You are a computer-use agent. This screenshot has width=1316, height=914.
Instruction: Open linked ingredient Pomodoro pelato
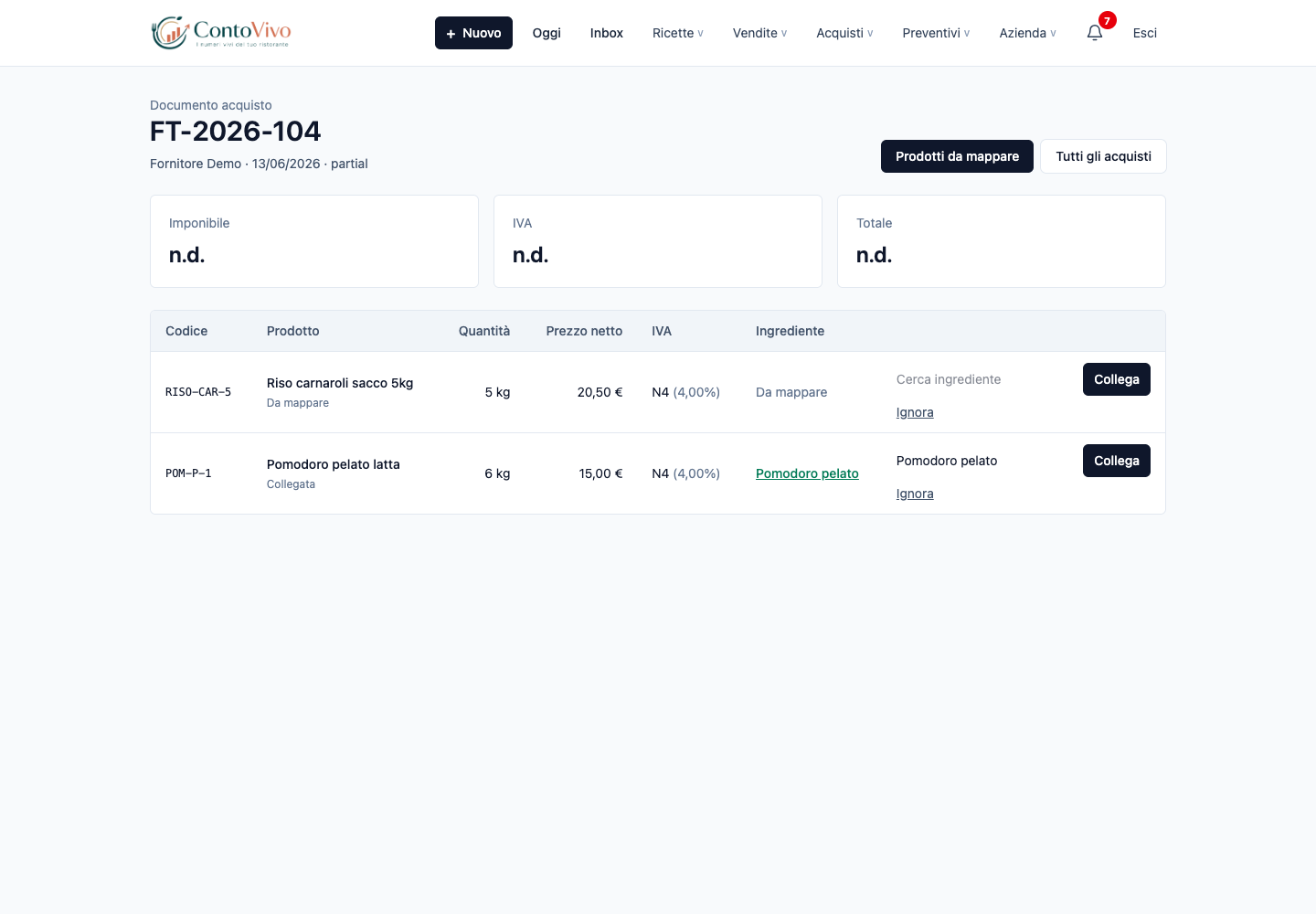[807, 473]
